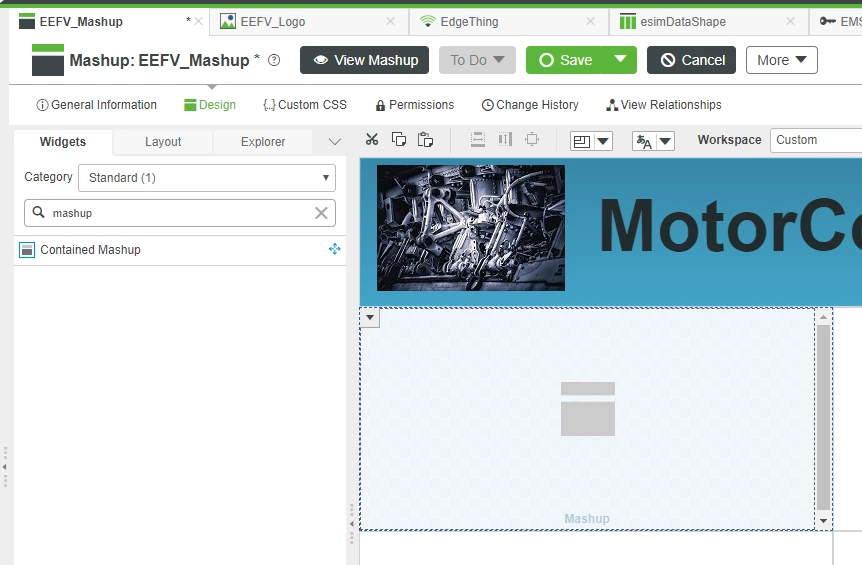Open the Design section
Screen dimensions: 862x565
tap(210, 105)
